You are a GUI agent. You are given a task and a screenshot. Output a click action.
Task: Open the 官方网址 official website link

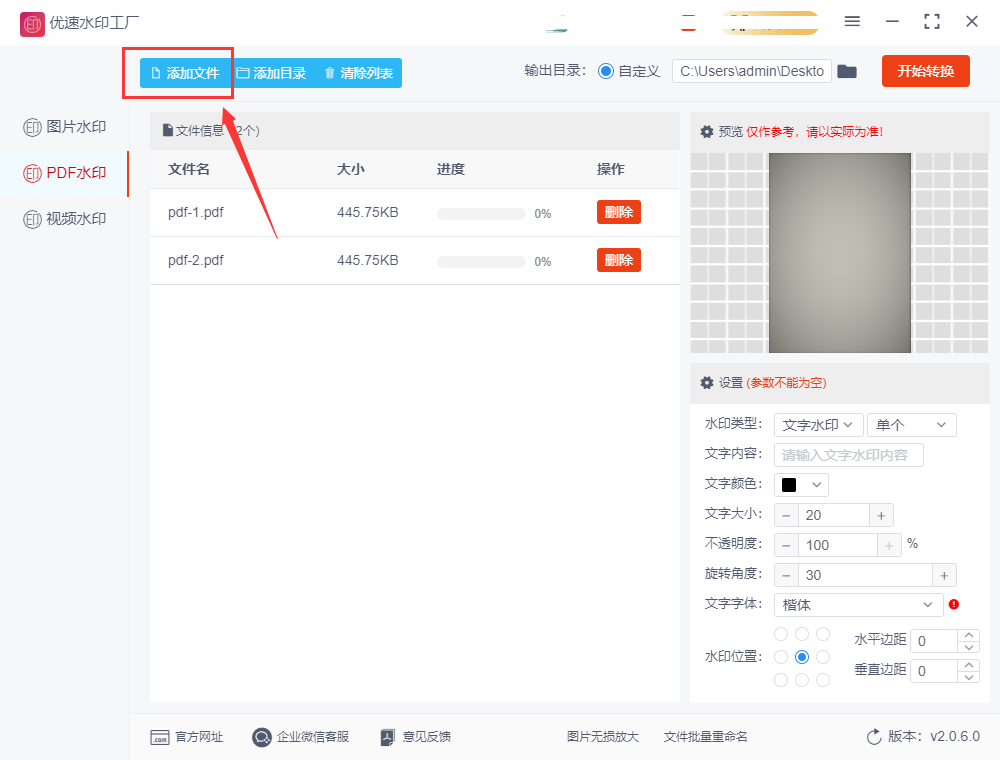coord(186,737)
